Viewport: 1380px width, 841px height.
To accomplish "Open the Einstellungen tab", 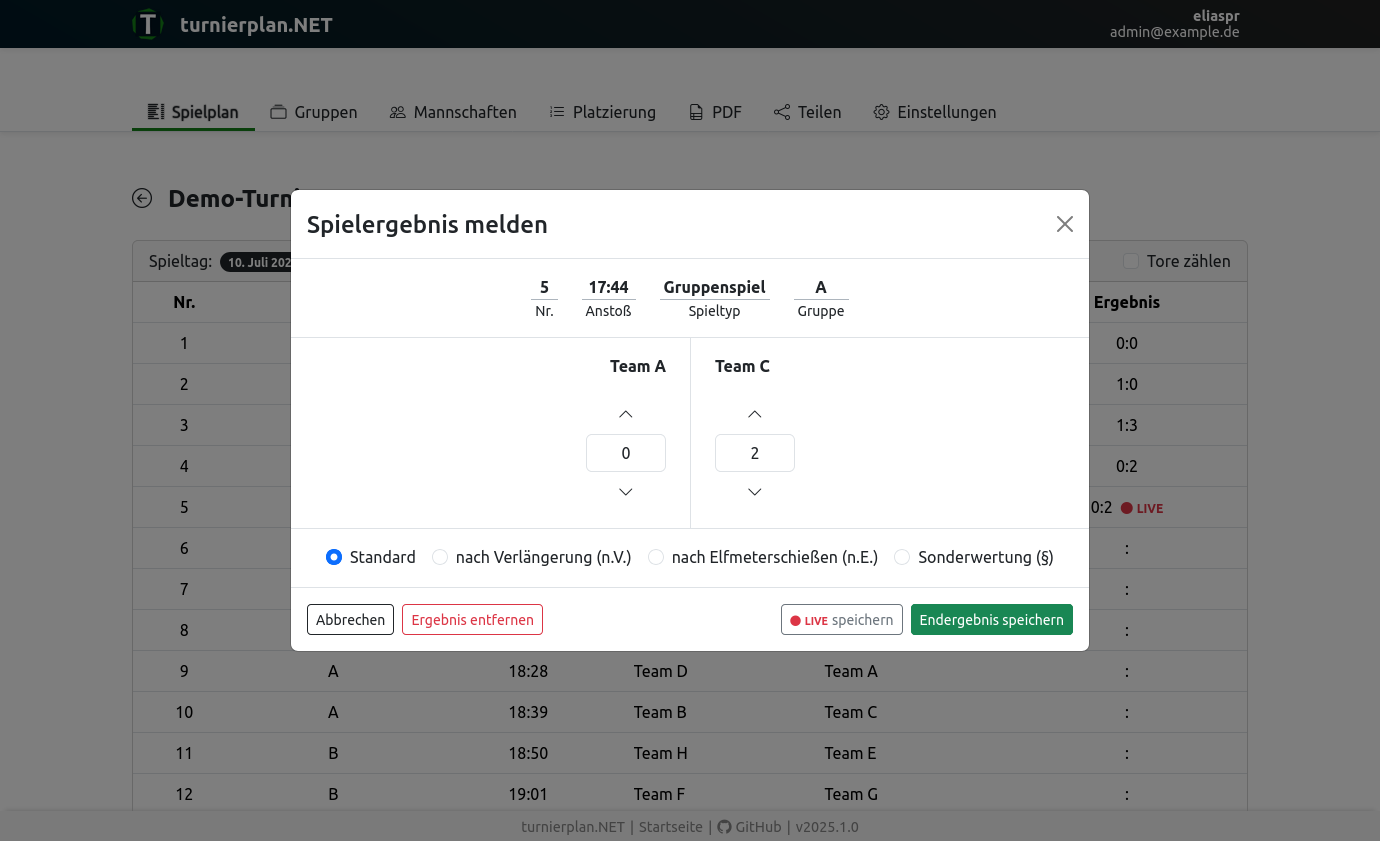I will click(x=935, y=112).
